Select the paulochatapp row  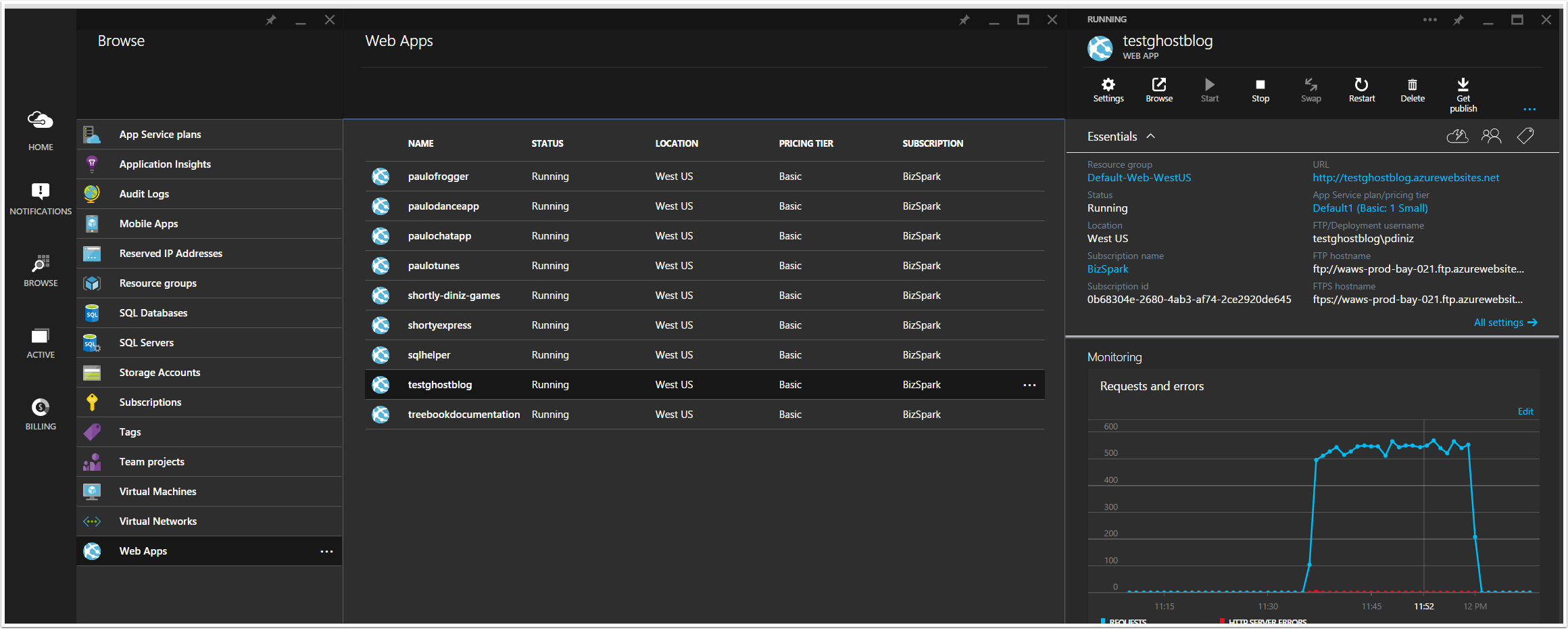click(x=705, y=236)
